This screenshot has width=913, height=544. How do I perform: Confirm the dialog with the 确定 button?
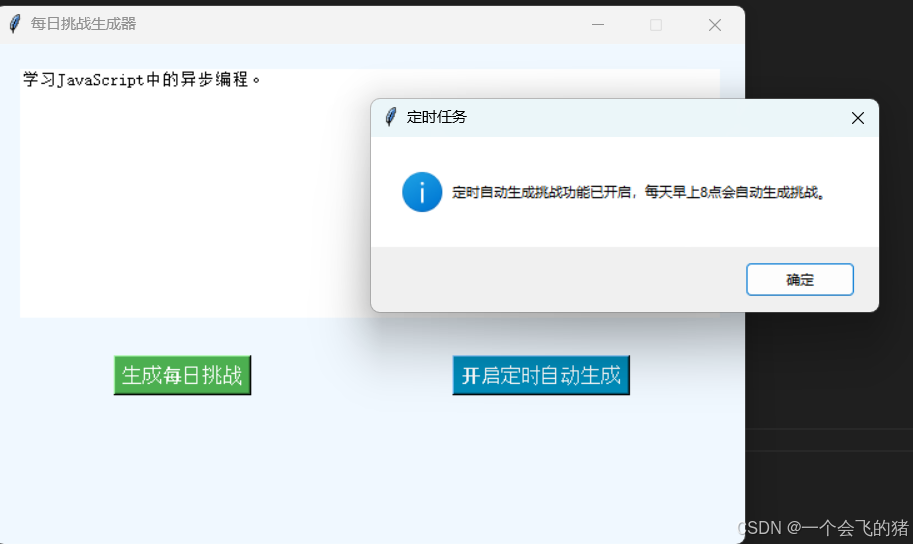(x=799, y=280)
